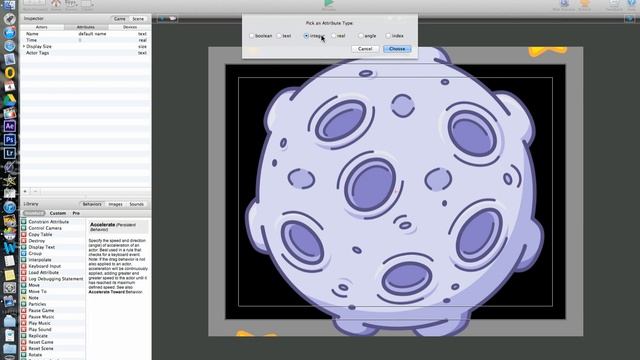Open the Sounds library tab
Screen dimensions: 640x360
click(136, 204)
